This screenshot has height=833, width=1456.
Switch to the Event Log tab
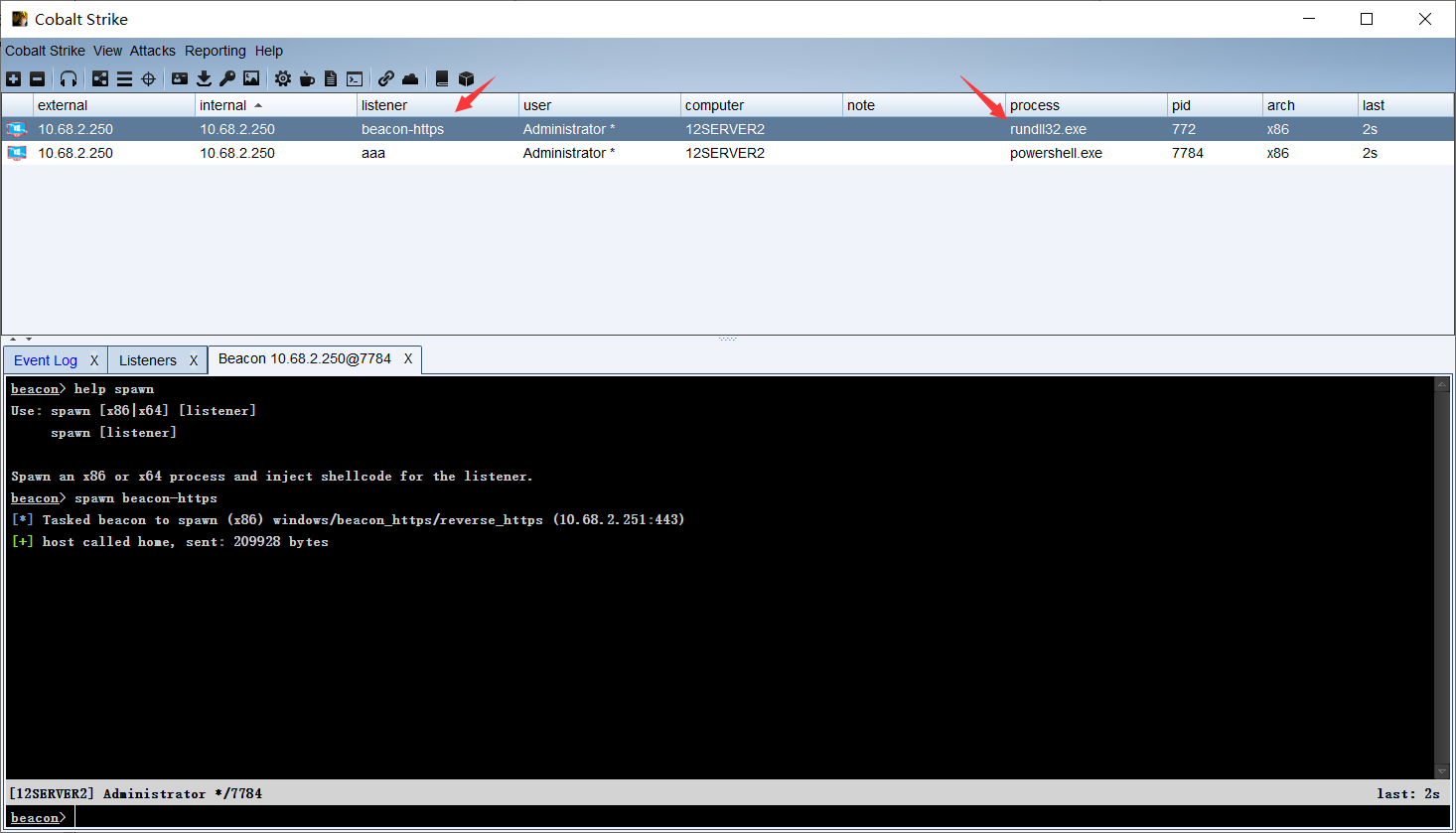[46, 360]
